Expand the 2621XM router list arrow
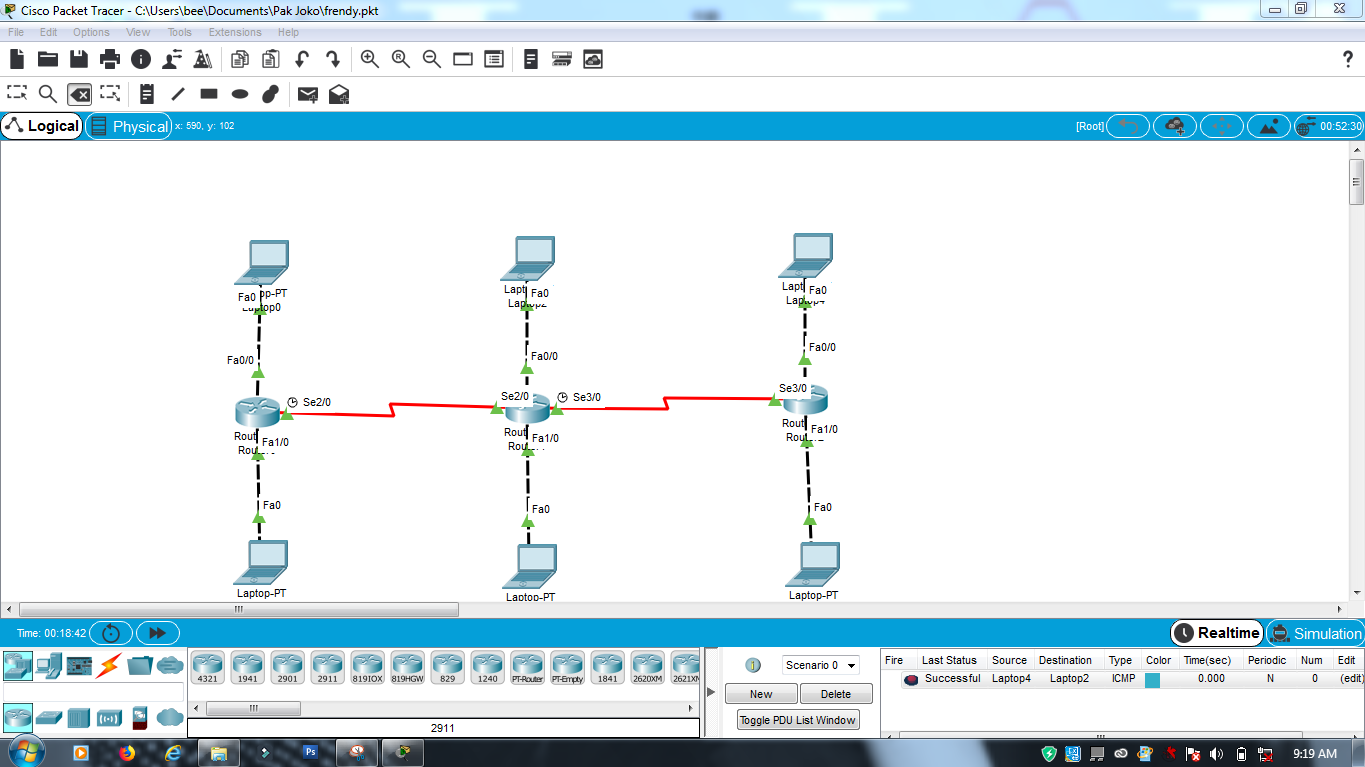The image size is (1365, 767). point(690,707)
